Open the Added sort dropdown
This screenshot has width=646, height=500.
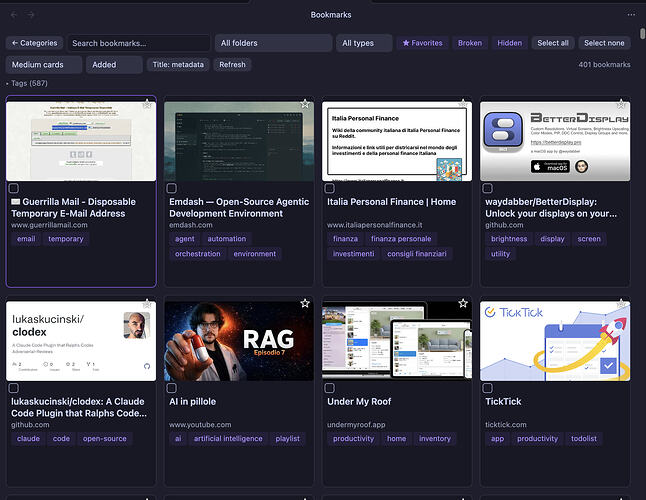tap(114, 65)
